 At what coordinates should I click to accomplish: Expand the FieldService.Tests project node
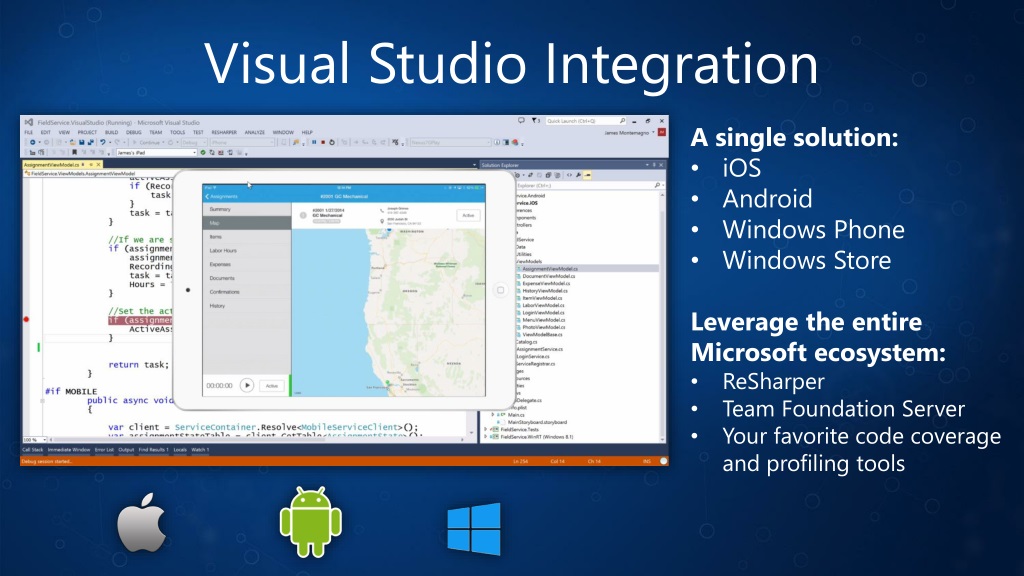(485, 430)
